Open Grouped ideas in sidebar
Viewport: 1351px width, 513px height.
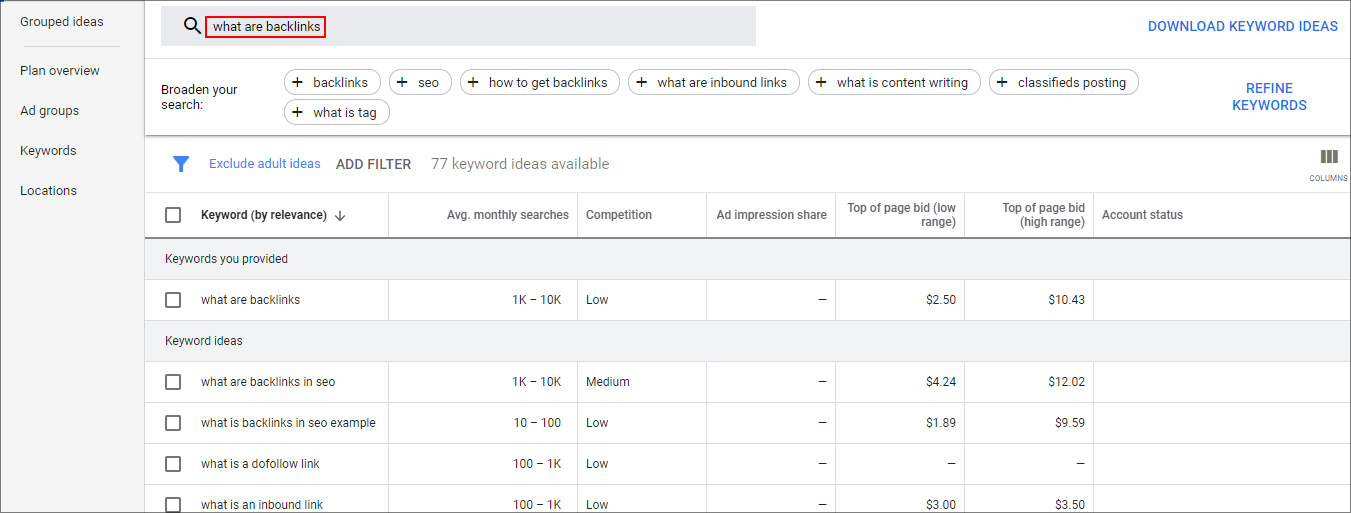pos(62,22)
